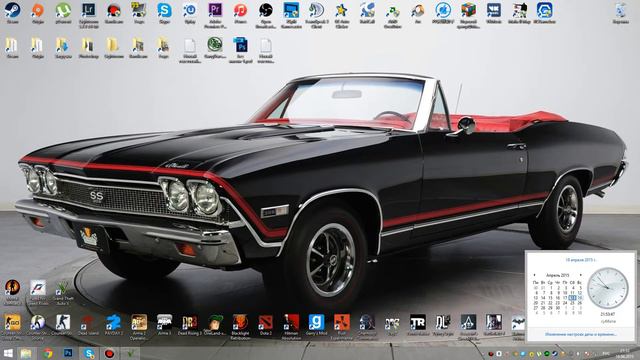This screenshot has width=640, height=360.
Task: Open the green circular emblem desktop icon
Action: click(x=215, y=48)
